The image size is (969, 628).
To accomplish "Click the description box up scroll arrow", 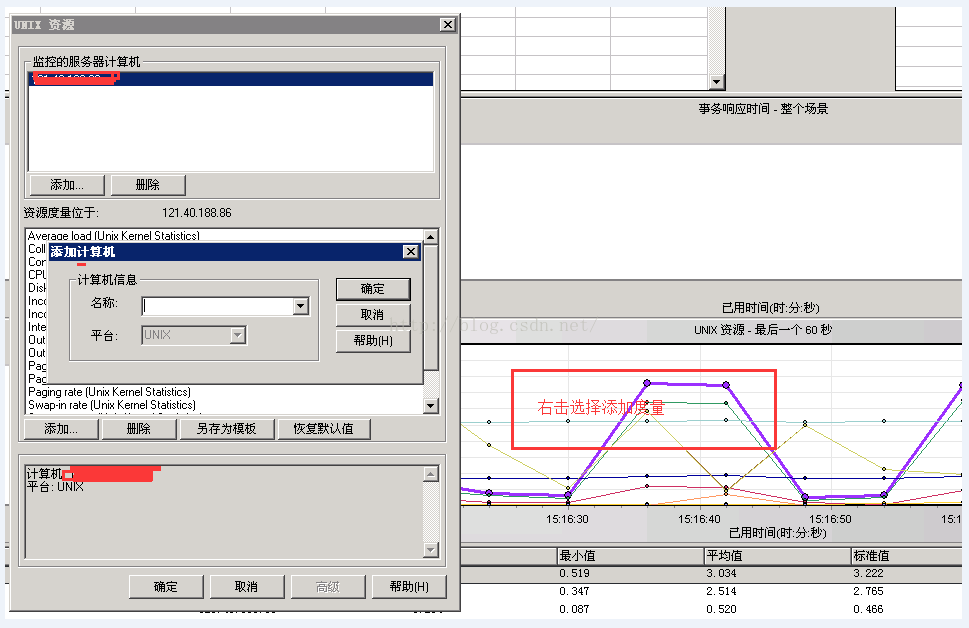I will (x=431, y=474).
